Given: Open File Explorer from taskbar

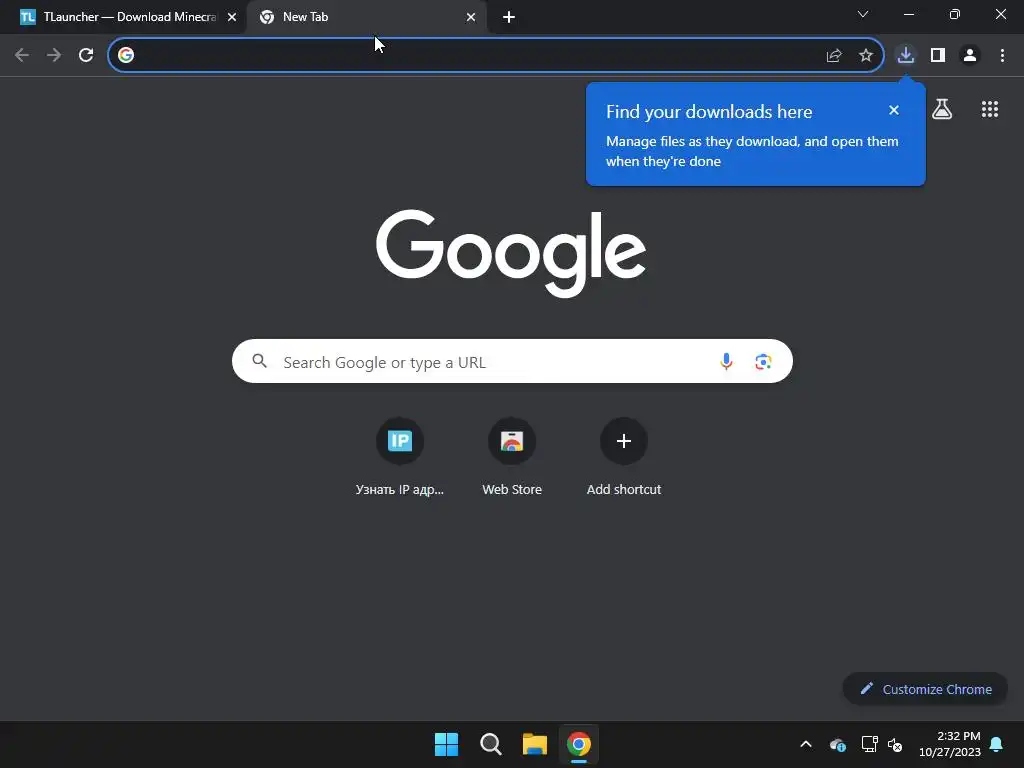Looking at the screenshot, I should (x=535, y=744).
